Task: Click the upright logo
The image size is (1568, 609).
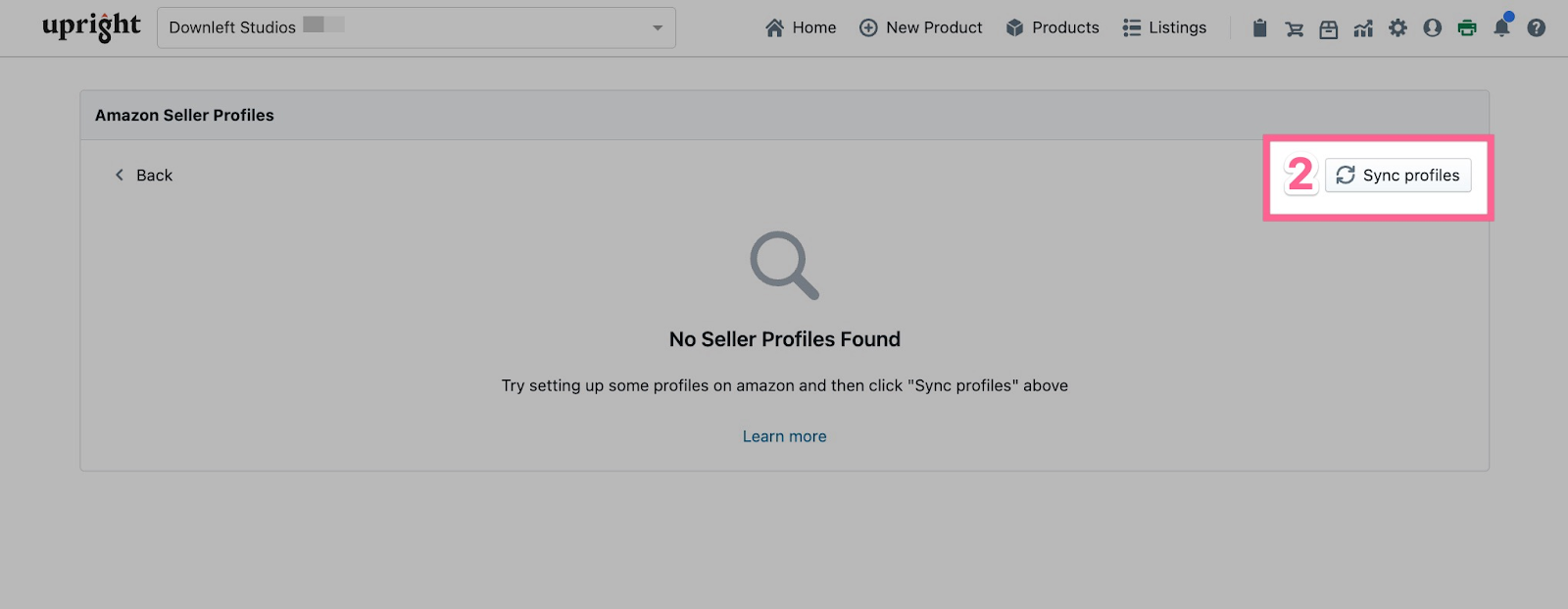Action: coord(91,27)
